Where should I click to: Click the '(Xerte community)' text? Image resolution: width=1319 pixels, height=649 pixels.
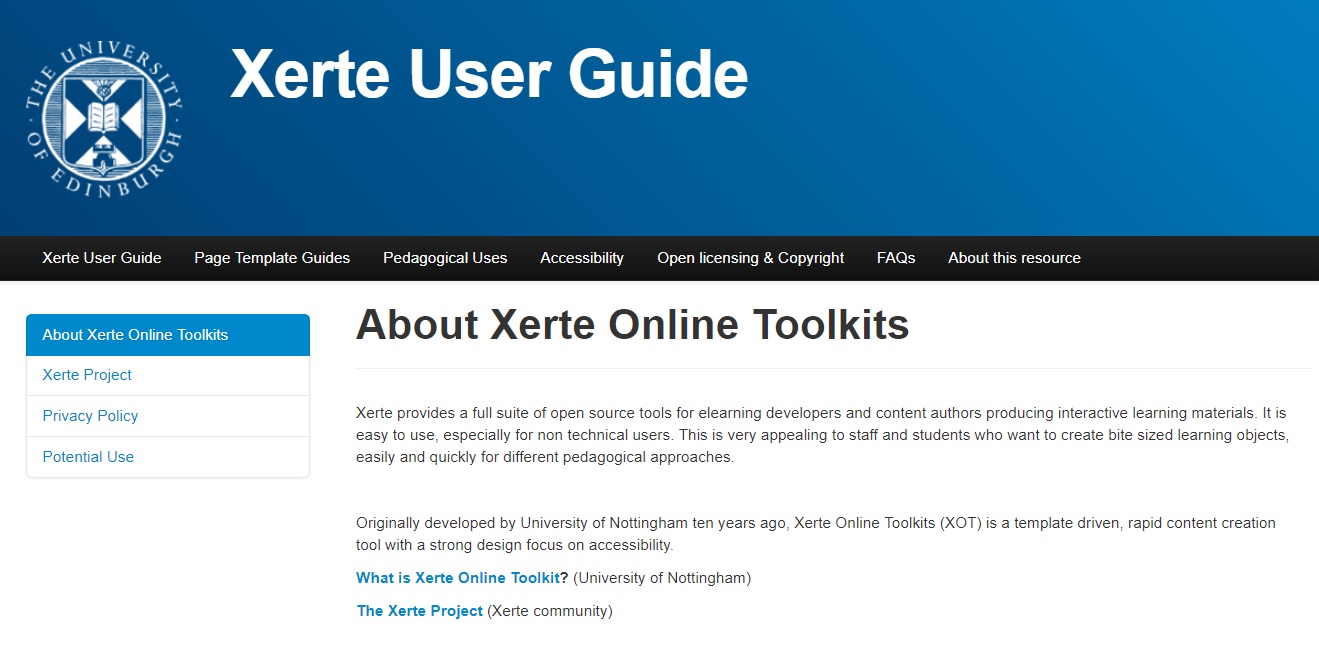(x=550, y=611)
